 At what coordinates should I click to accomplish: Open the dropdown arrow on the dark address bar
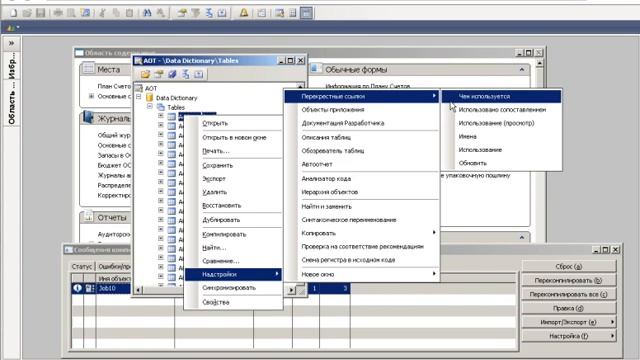[x=18, y=28]
